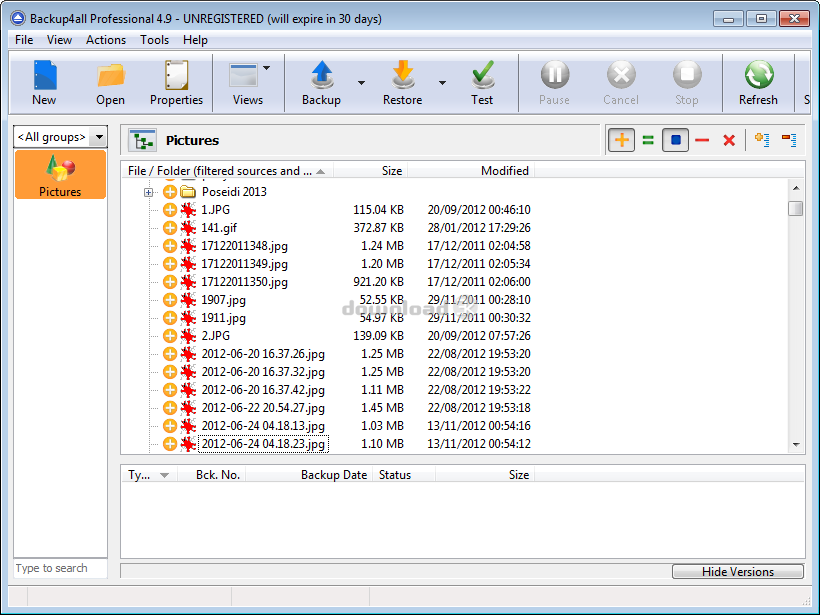Click the Restore toolbar icon

click(402, 83)
